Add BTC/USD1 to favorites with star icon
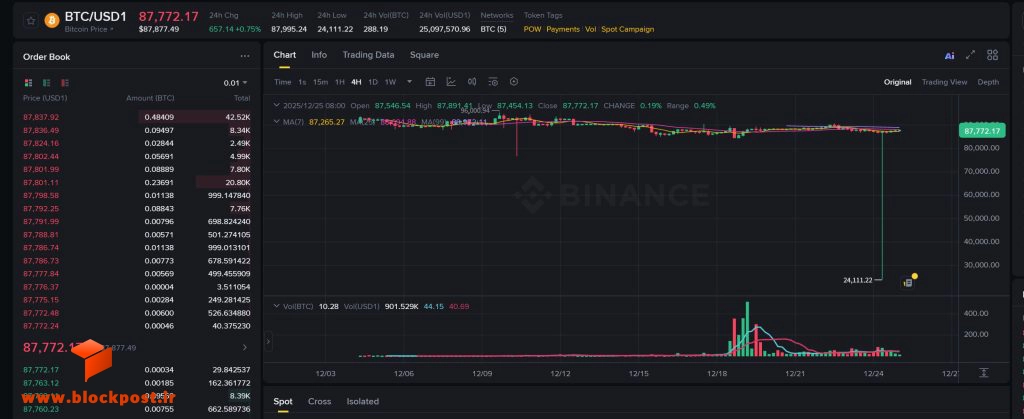The width and height of the screenshot is (1024, 419). [31, 21]
